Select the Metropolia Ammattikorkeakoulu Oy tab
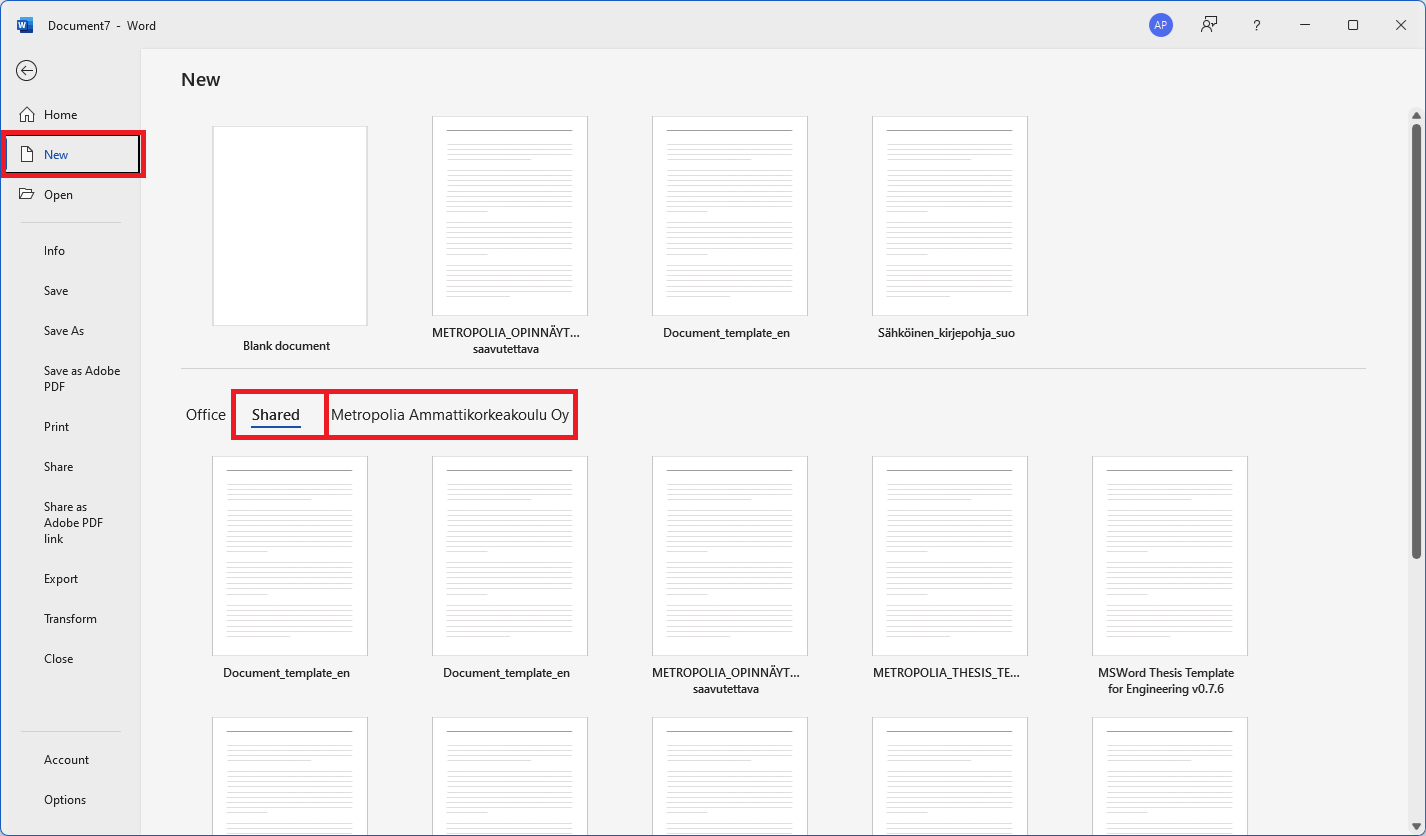1426x836 pixels. pos(450,415)
